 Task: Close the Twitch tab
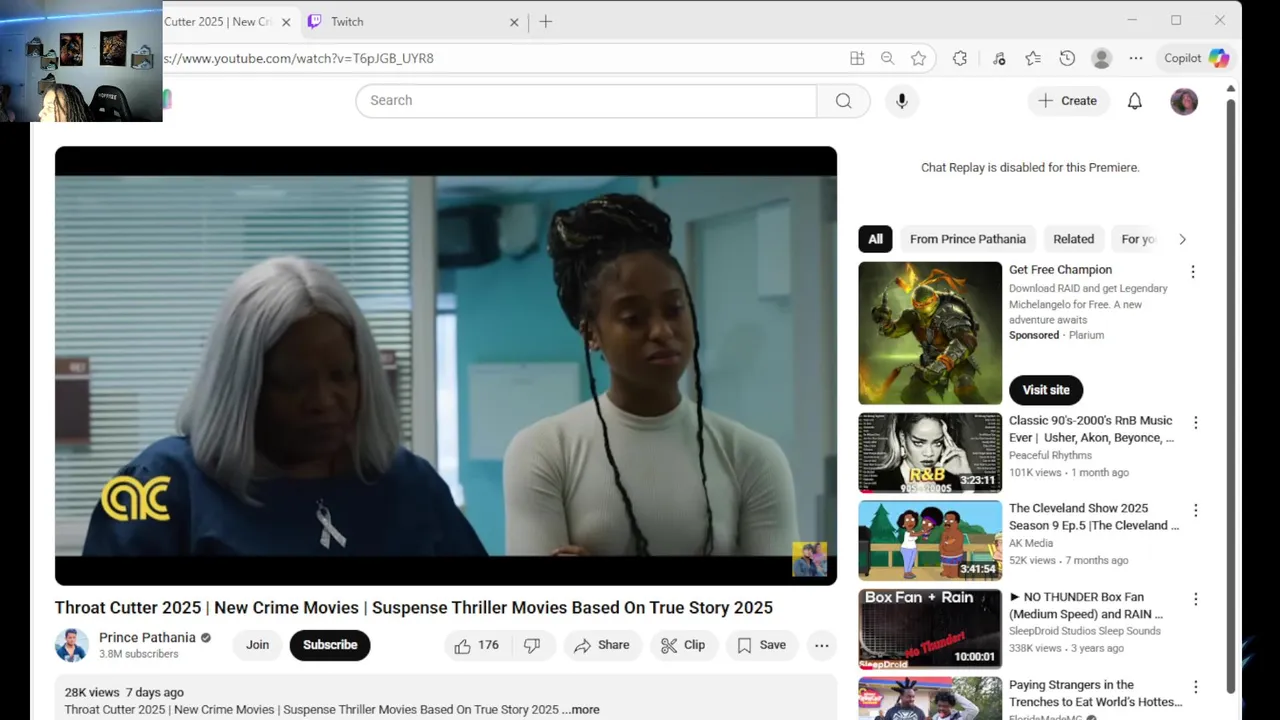[x=514, y=22]
